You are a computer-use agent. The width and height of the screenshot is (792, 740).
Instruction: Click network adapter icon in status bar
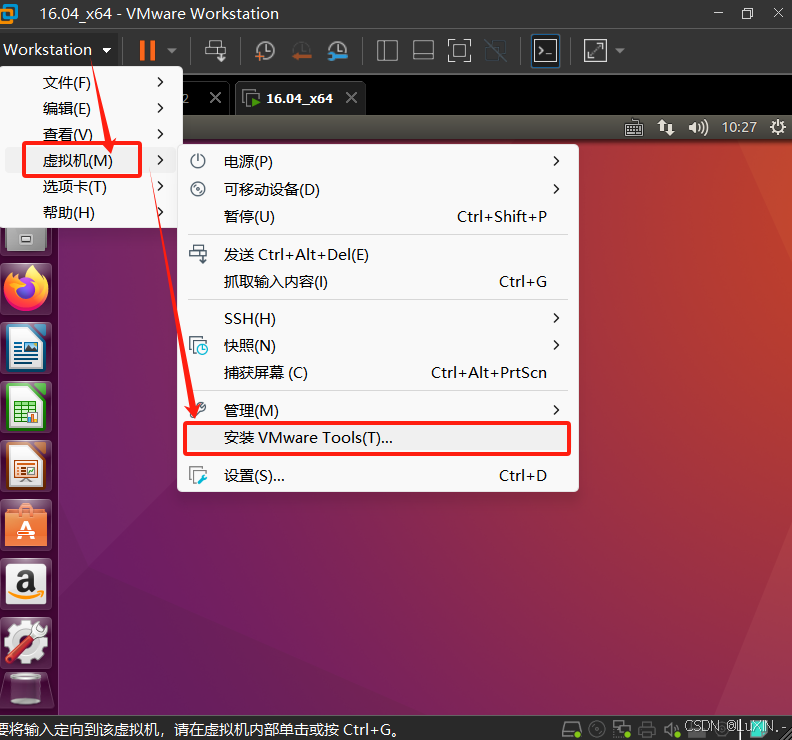click(621, 729)
